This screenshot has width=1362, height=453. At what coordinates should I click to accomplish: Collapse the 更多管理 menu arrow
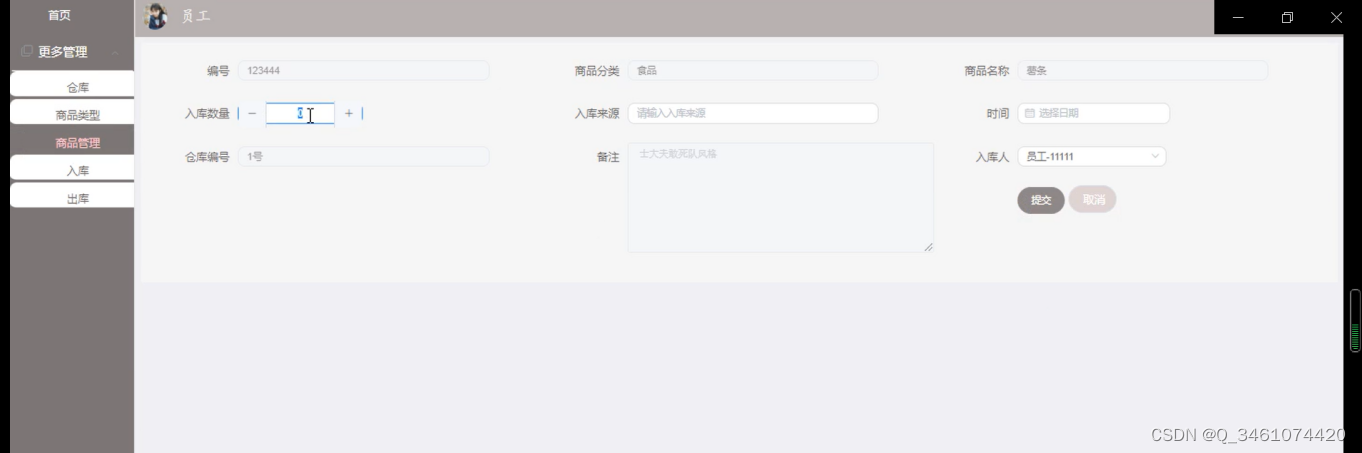[116, 52]
